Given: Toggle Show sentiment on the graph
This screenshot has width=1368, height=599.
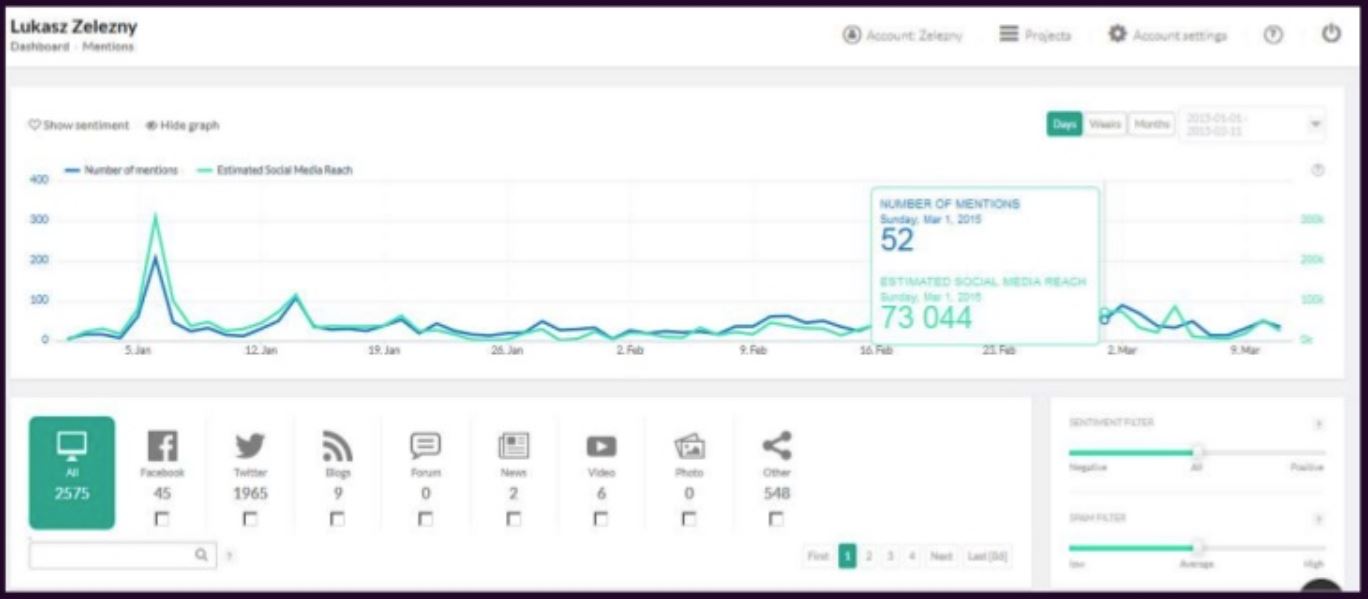Looking at the screenshot, I should pyautogui.click(x=79, y=126).
